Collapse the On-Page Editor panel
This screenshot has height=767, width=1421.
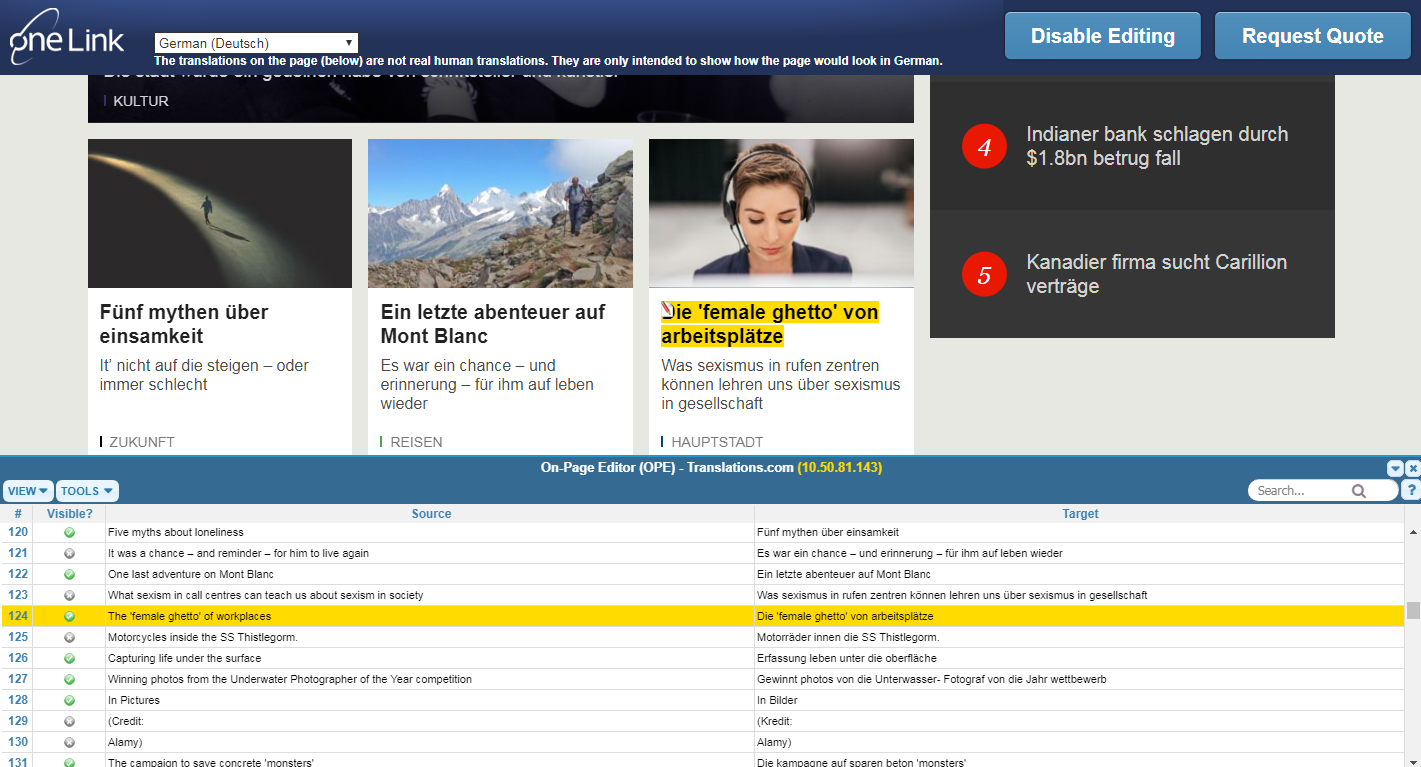(1395, 468)
